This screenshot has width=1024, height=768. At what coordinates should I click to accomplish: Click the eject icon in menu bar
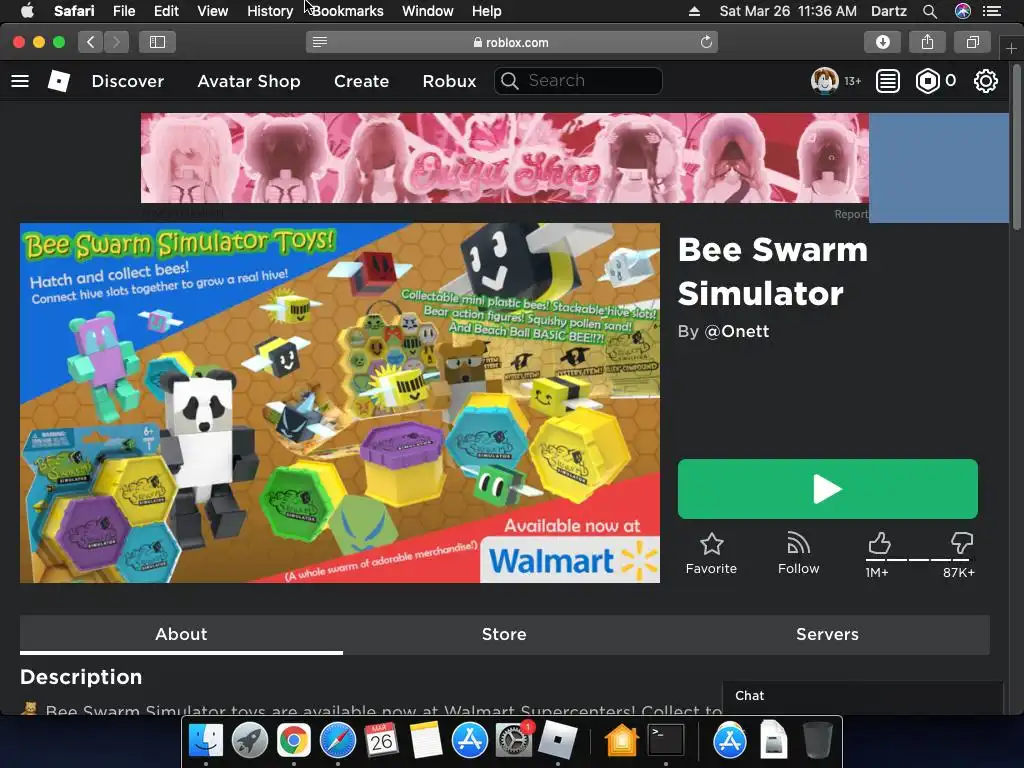(694, 11)
